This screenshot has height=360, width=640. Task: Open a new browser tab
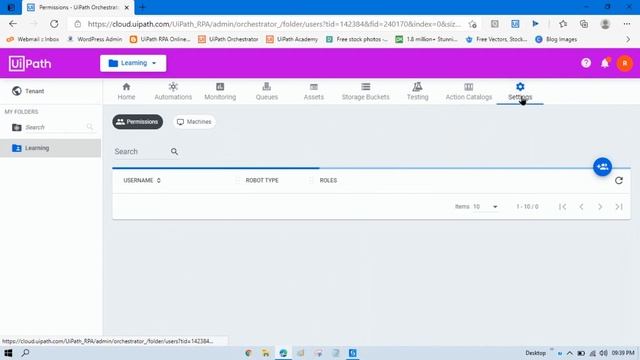tap(142, 7)
